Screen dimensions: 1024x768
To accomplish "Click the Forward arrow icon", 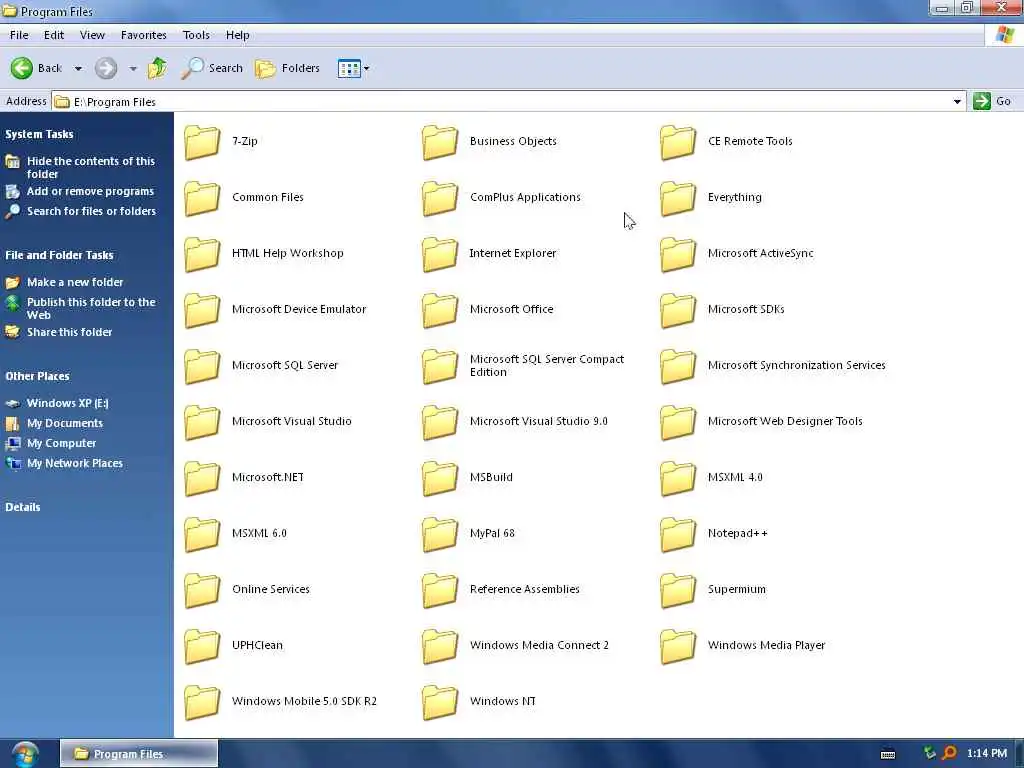I will (106, 68).
